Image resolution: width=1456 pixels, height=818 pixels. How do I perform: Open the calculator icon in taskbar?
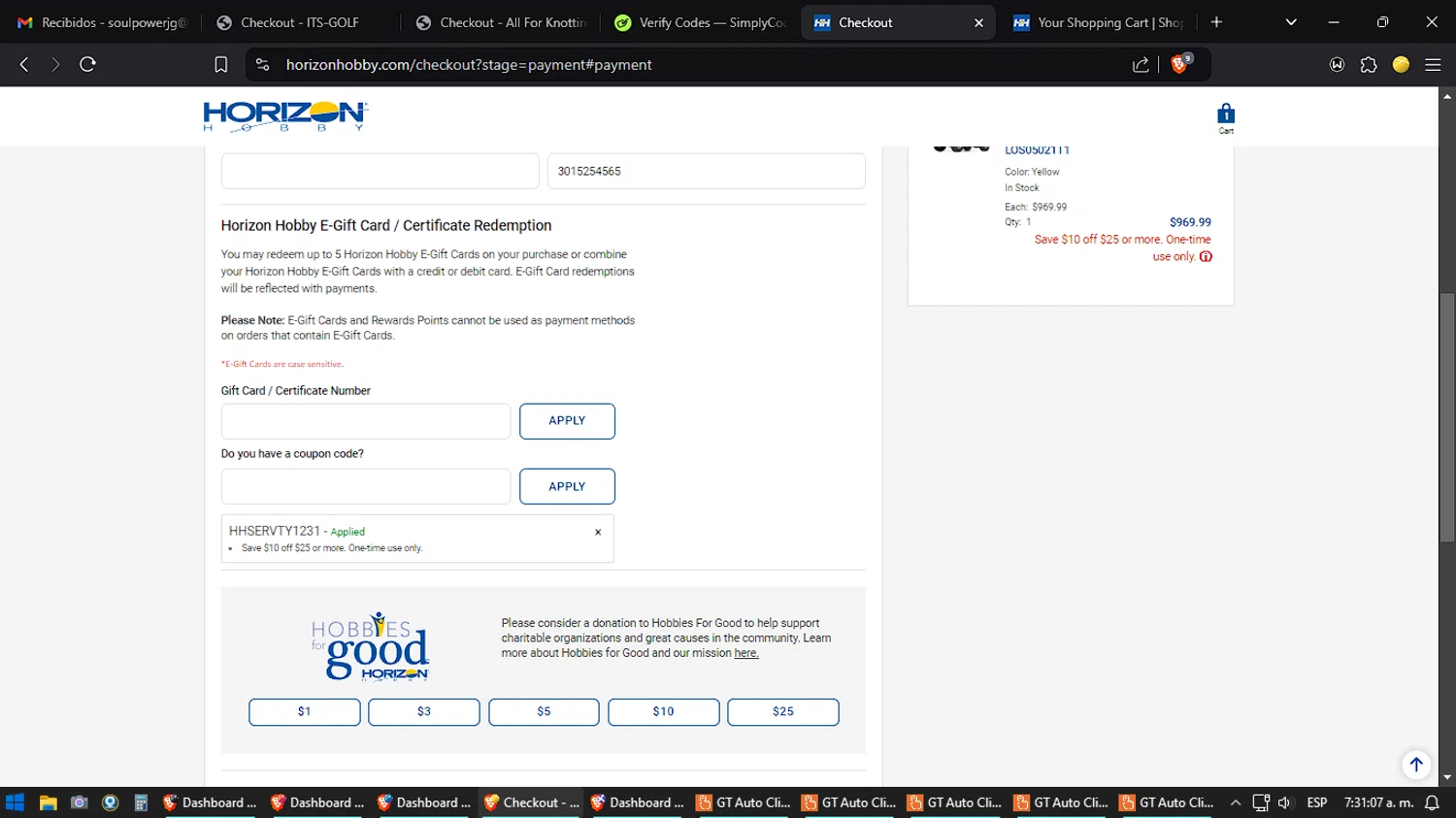(x=141, y=802)
